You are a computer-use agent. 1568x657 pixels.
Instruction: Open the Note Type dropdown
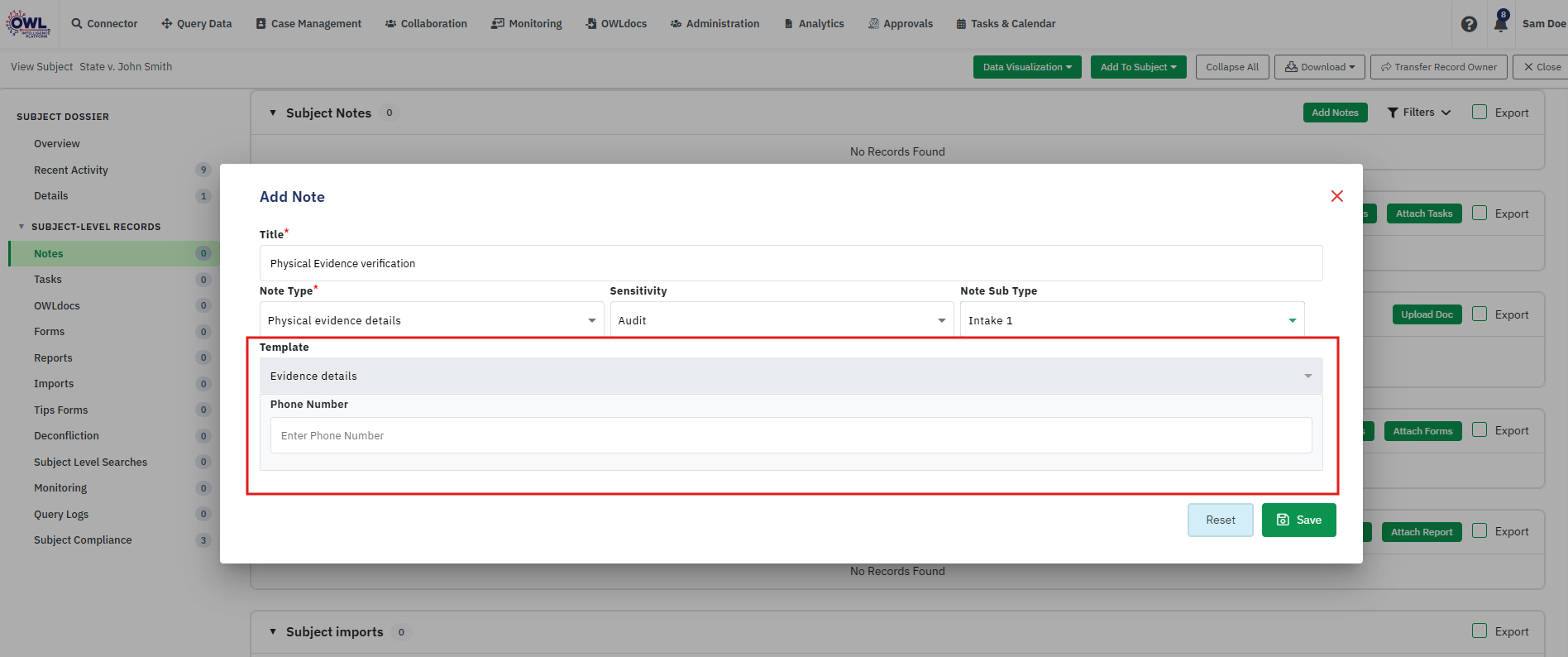(432, 320)
